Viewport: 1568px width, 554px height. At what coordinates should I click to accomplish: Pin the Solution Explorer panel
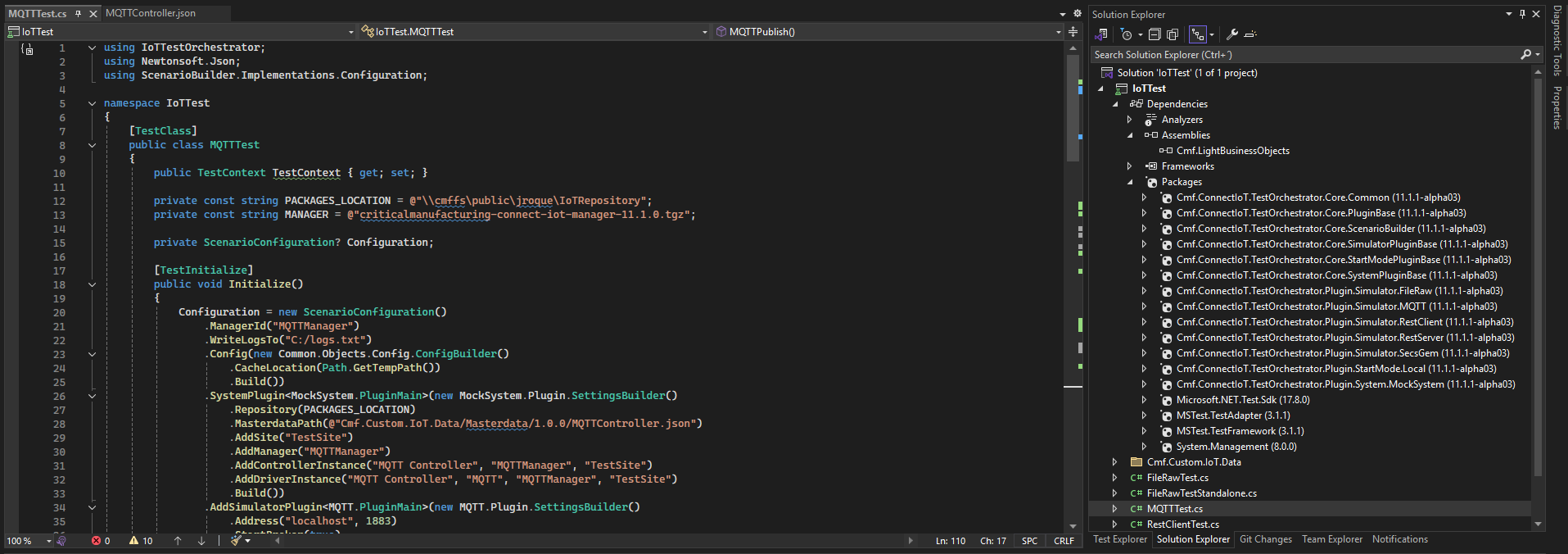[x=1523, y=14]
